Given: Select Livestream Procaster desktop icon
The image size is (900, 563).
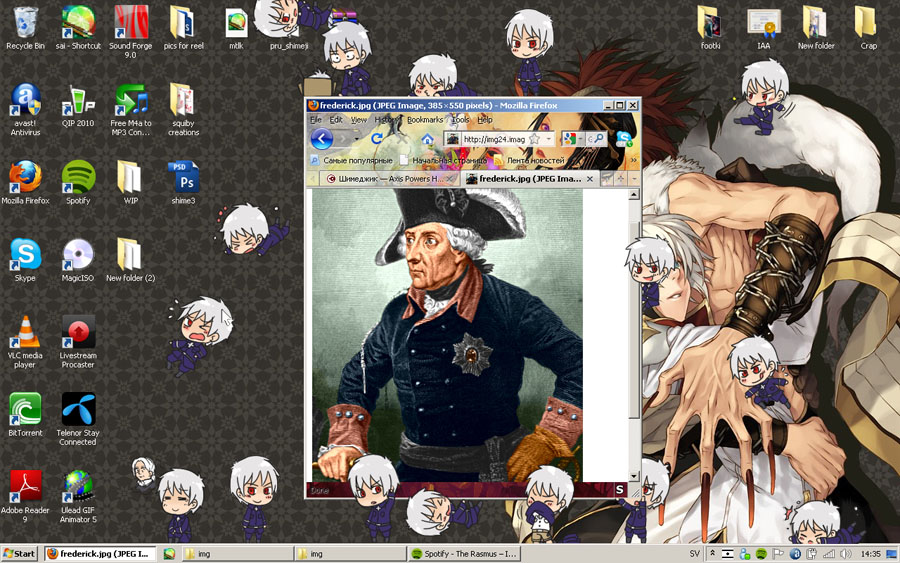Looking at the screenshot, I should [x=78, y=341].
